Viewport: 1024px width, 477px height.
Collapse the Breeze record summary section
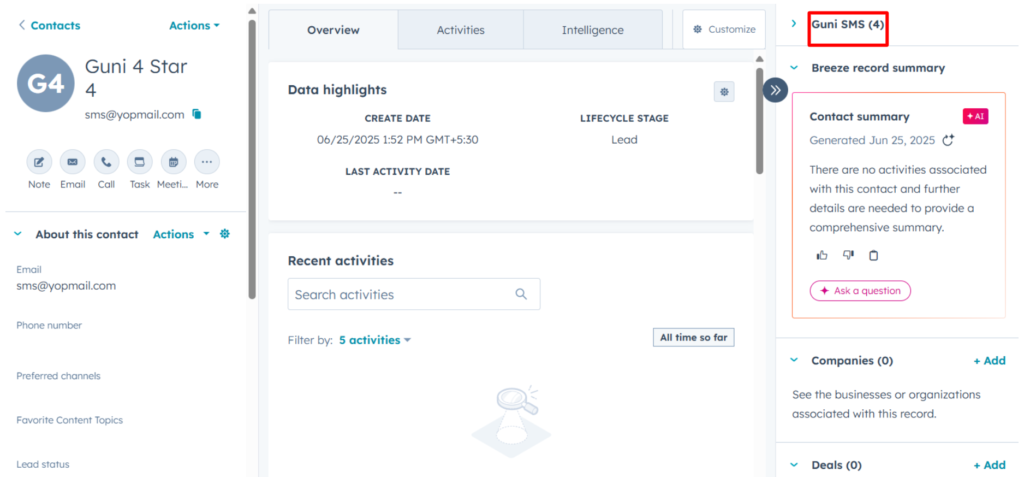(x=794, y=68)
